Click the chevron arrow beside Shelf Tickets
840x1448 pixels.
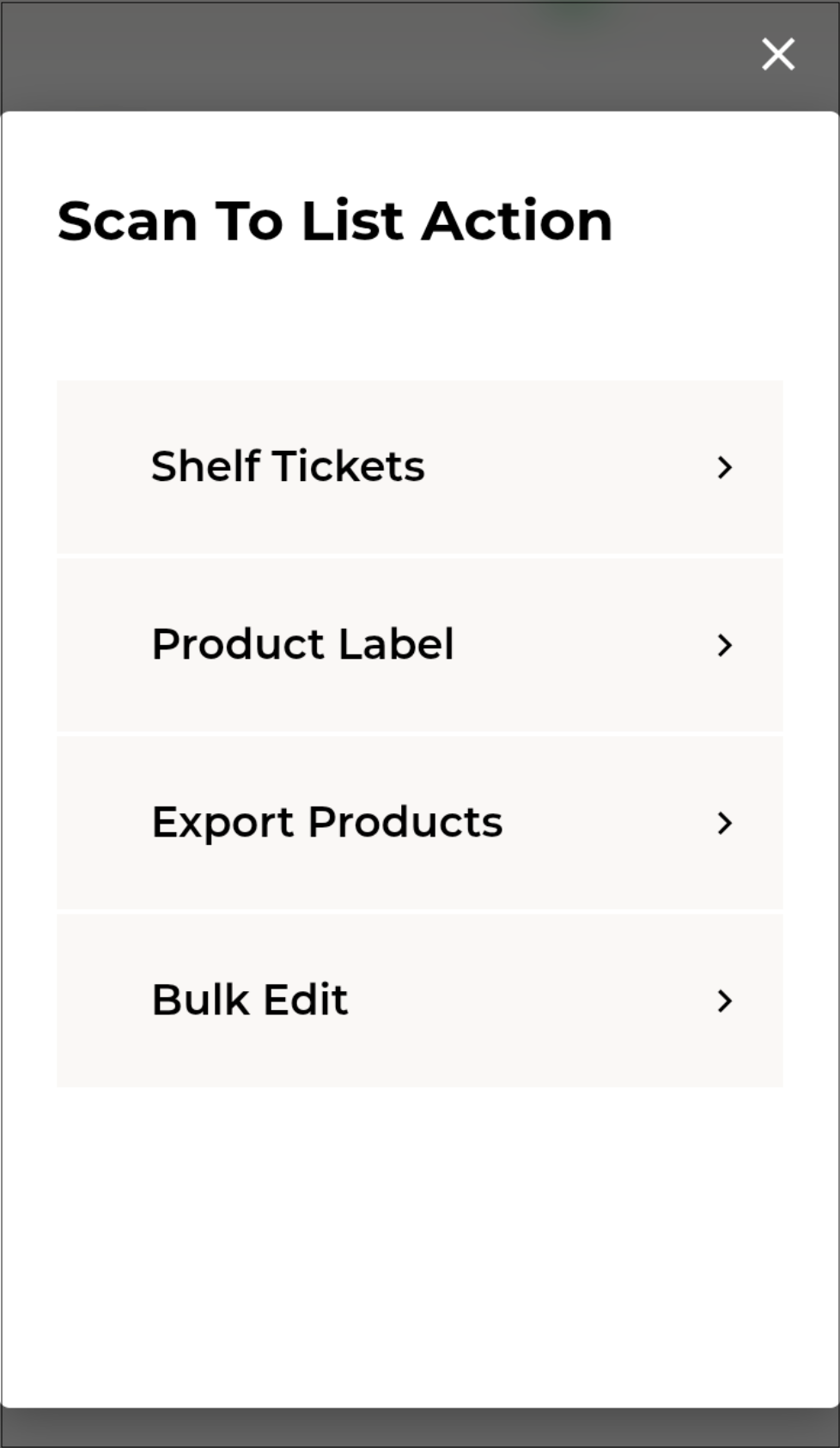(725, 467)
